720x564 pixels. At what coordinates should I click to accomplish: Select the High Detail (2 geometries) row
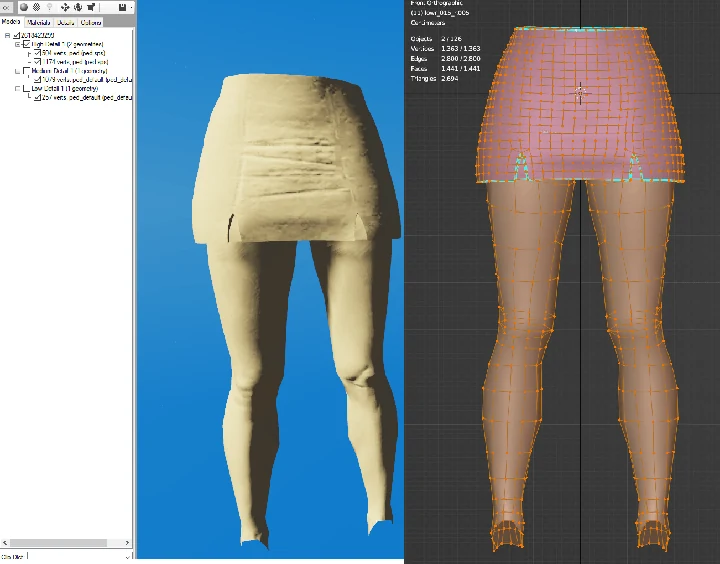[68, 44]
